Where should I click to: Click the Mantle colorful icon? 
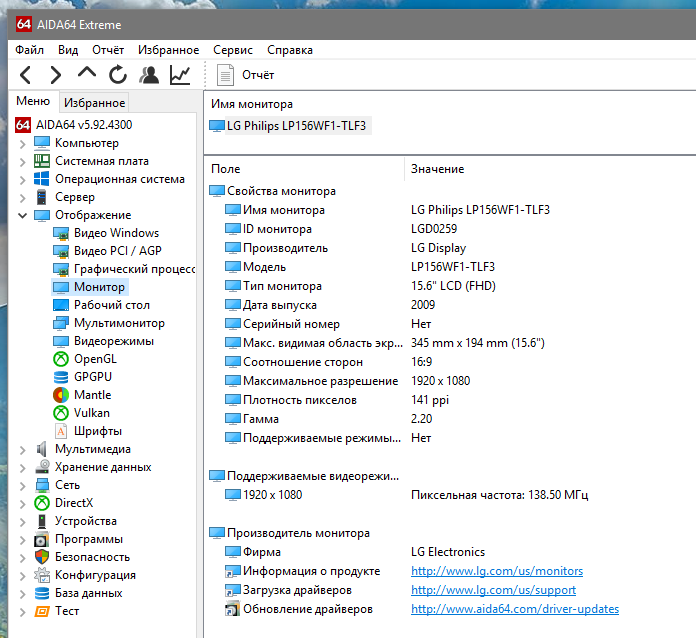point(61,395)
